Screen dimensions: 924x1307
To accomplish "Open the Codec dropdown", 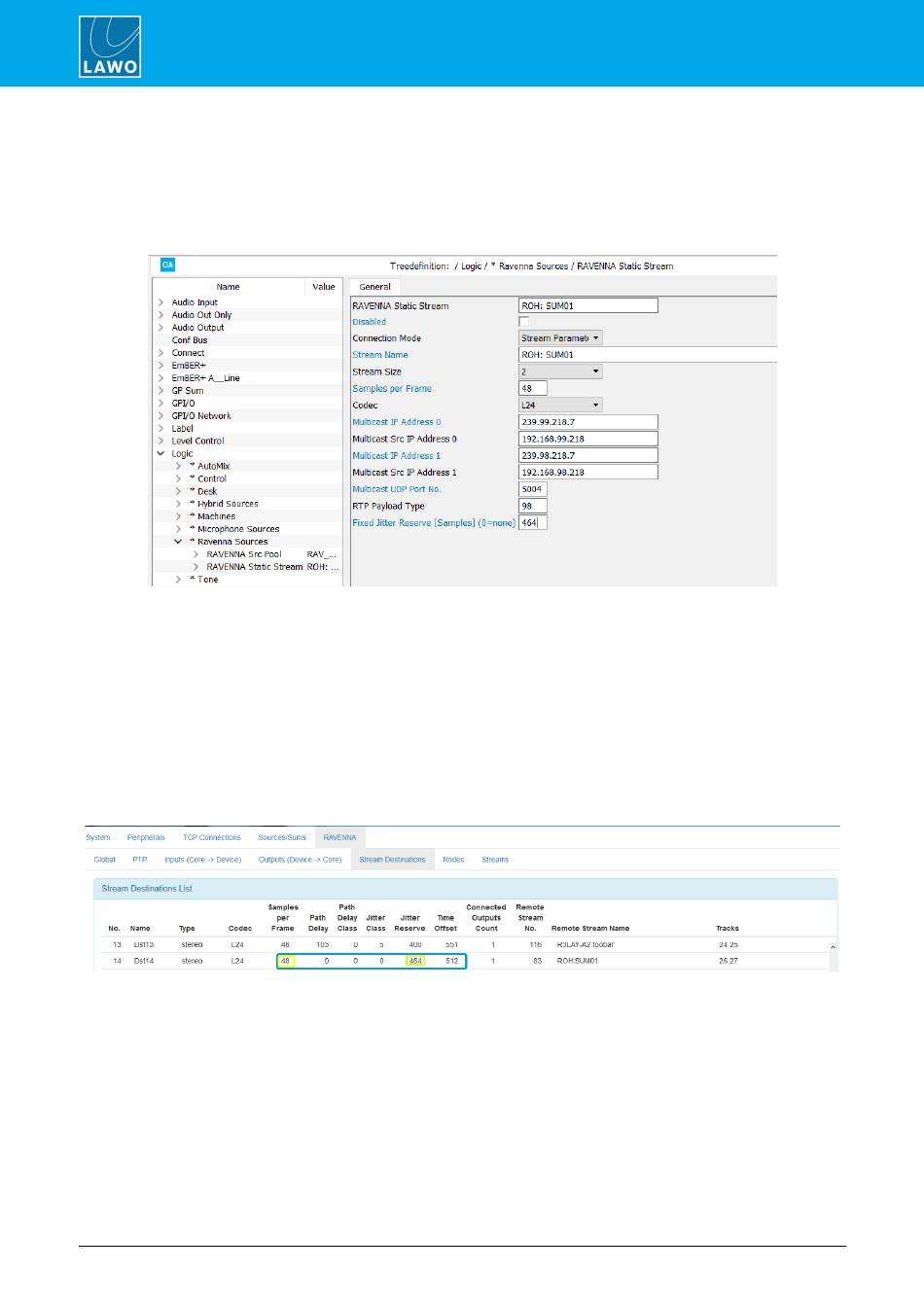I will (x=560, y=406).
